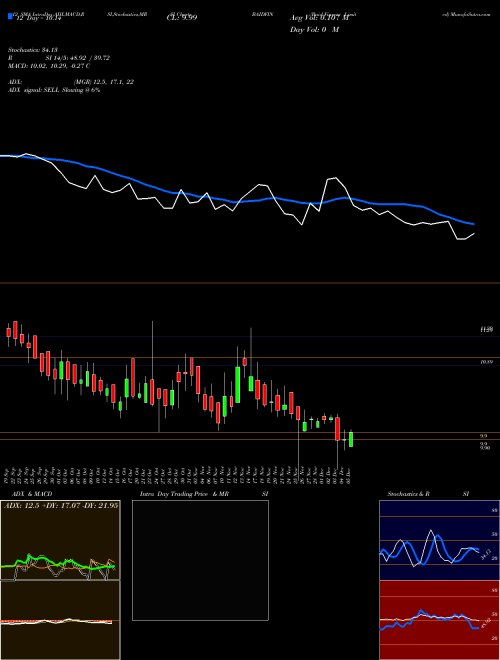500x660 pixels.
Task: Click the 'Day Vol: 0 M' text
Action: (x=314, y=30)
